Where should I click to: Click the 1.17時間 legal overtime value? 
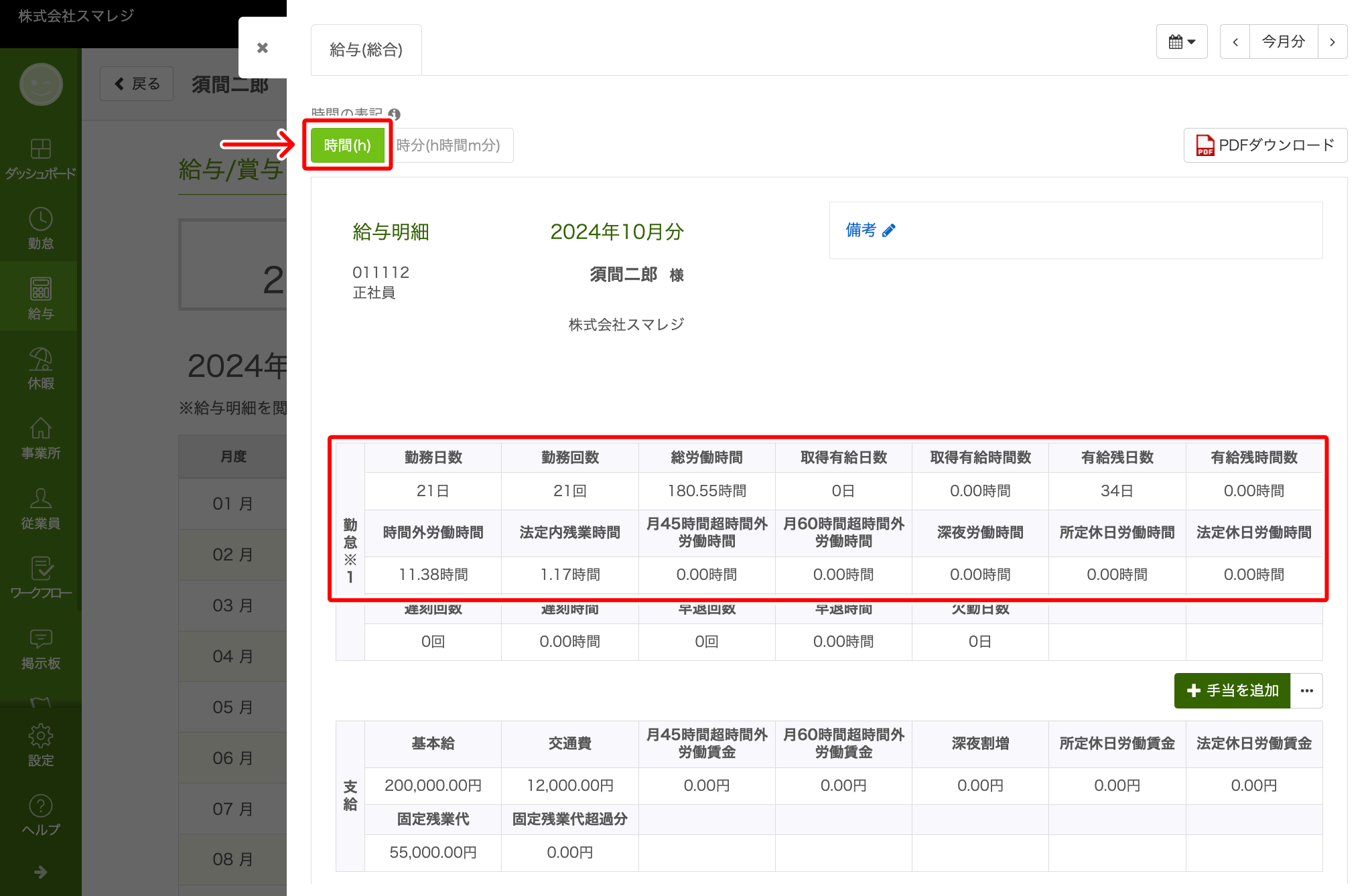click(570, 575)
